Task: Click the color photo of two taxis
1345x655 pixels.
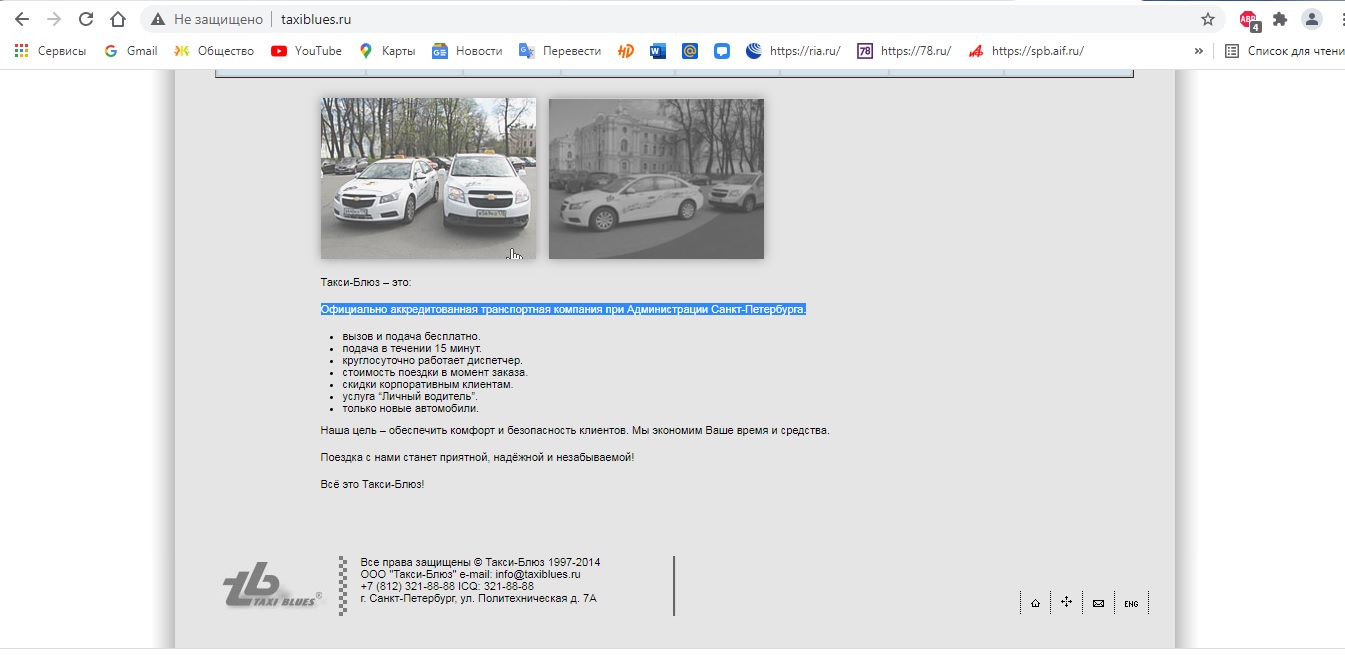Action: (x=428, y=178)
